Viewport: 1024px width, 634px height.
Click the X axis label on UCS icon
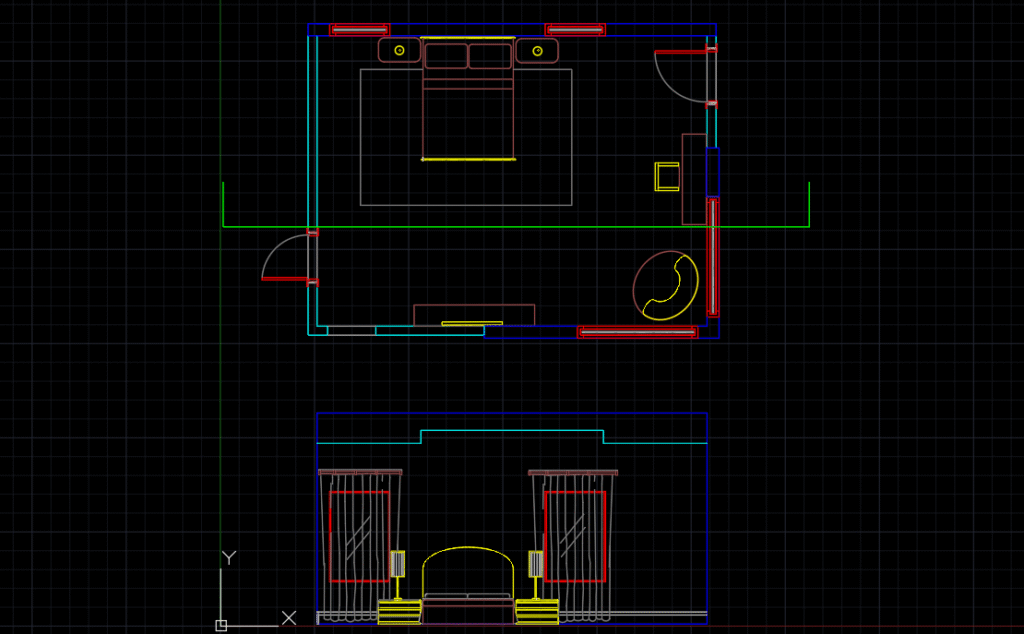pyautogui.click(x=289, y=617)
